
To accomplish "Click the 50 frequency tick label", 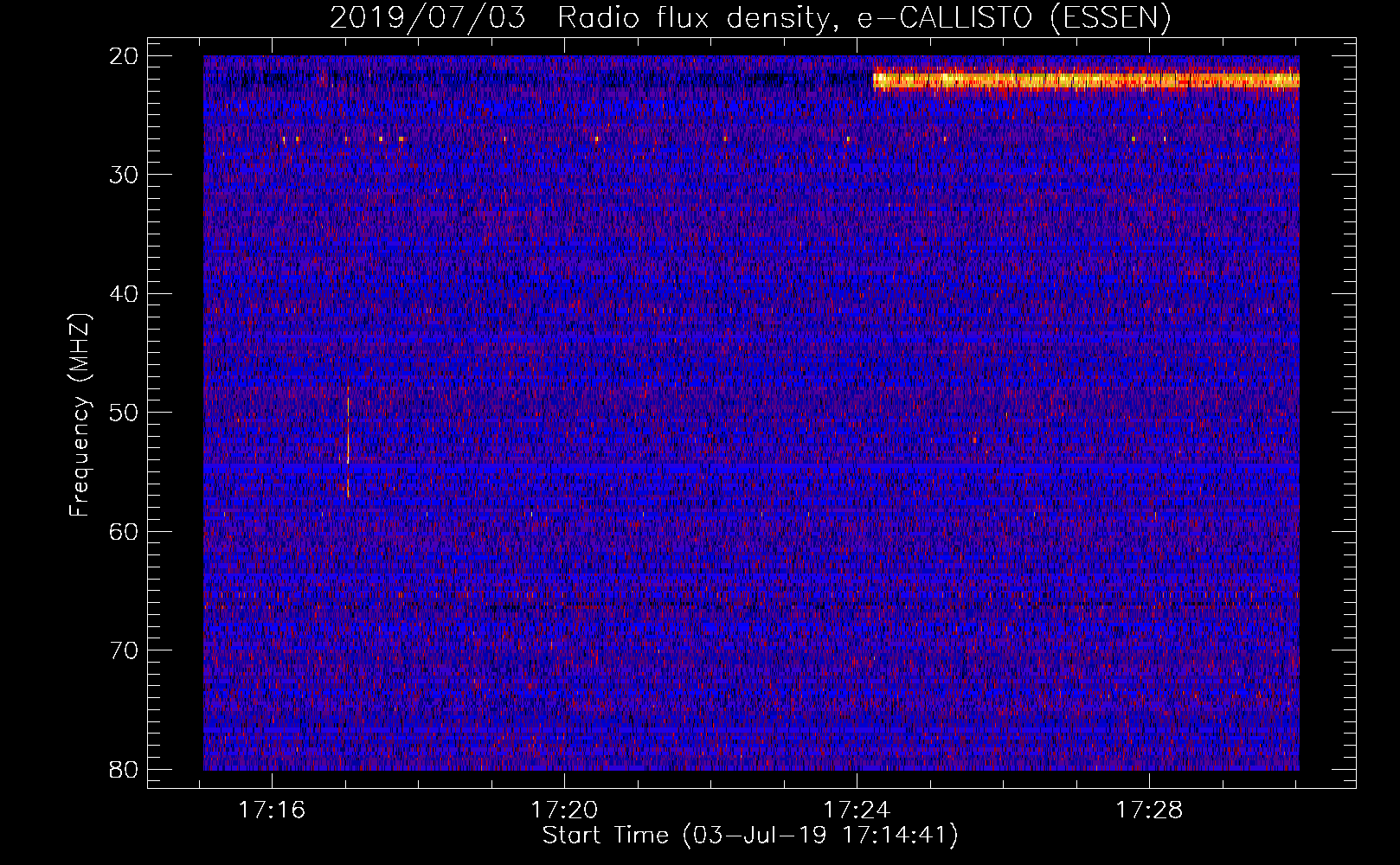I will point(124,412).
